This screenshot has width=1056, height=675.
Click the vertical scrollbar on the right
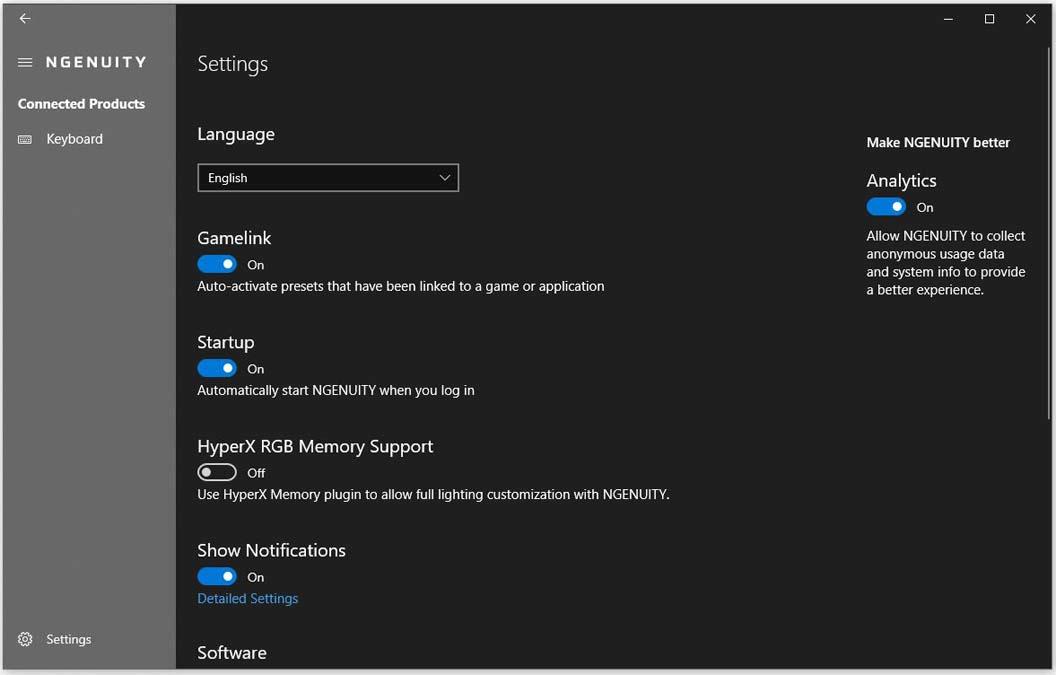1049,232
